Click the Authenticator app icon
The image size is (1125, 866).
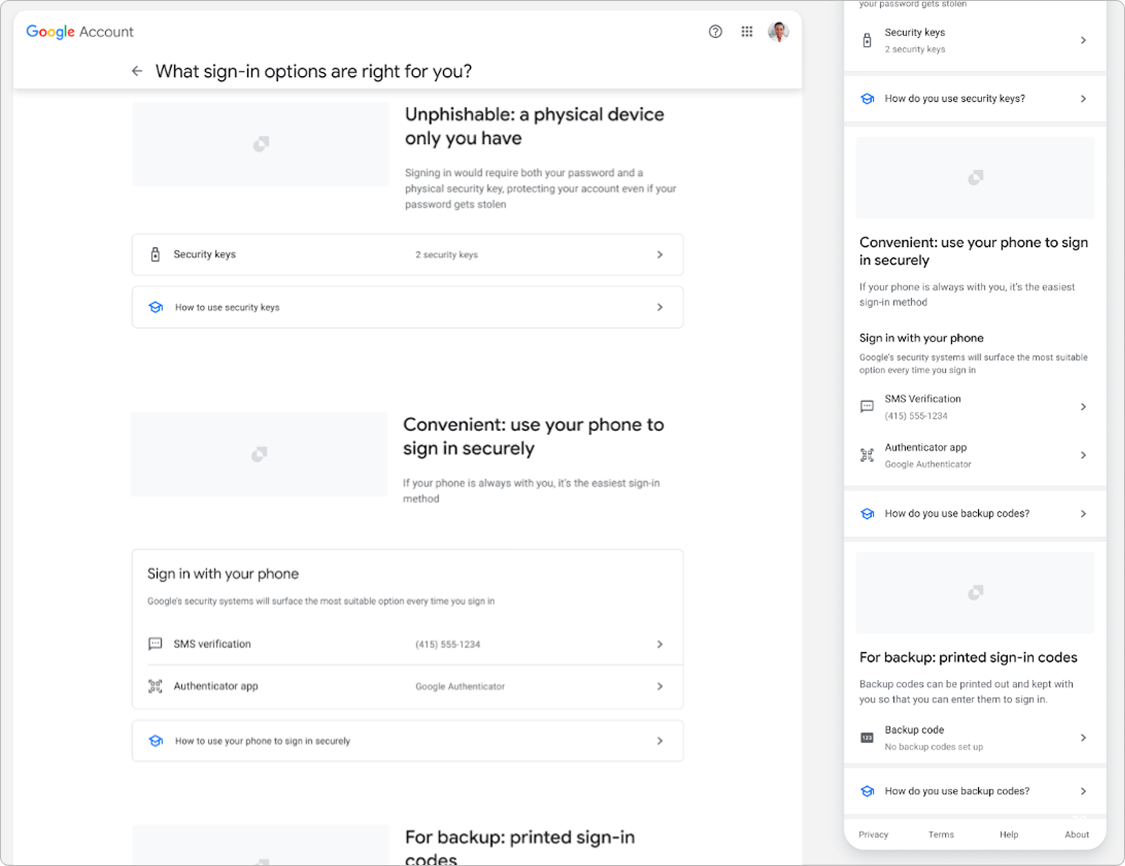[155, 686]
